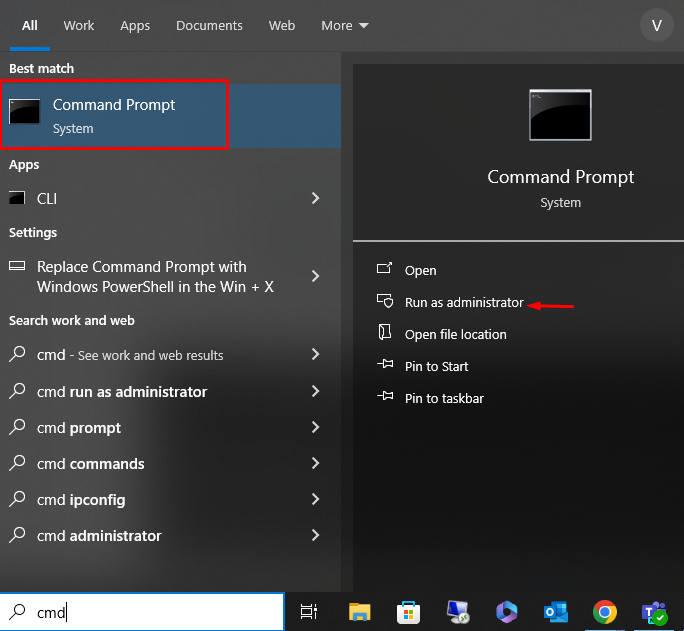
Task: Click the Open action icon
Action: [x=384, y=268]
